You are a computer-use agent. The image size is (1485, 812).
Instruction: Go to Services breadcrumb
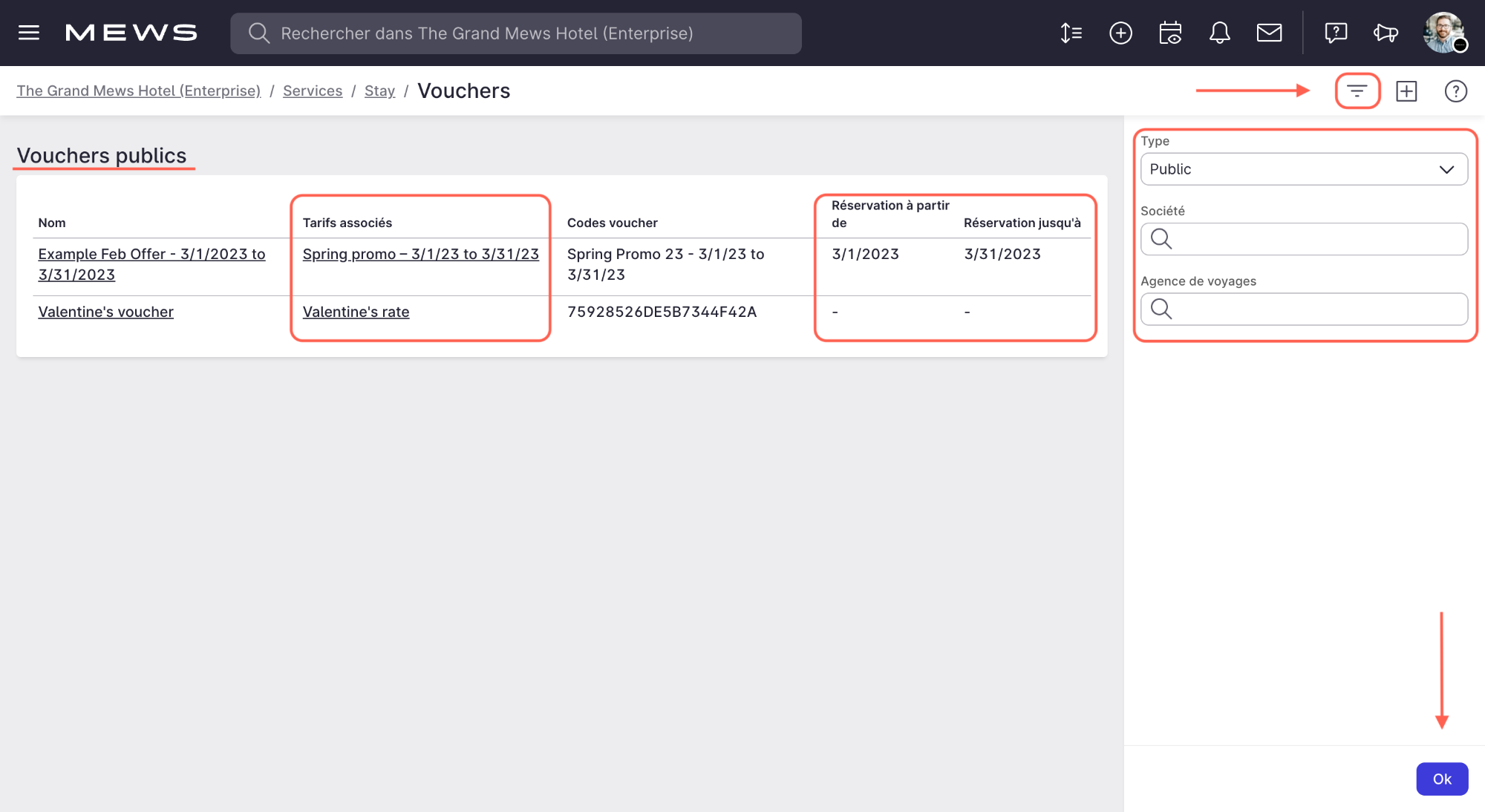(x=313, y=91)
